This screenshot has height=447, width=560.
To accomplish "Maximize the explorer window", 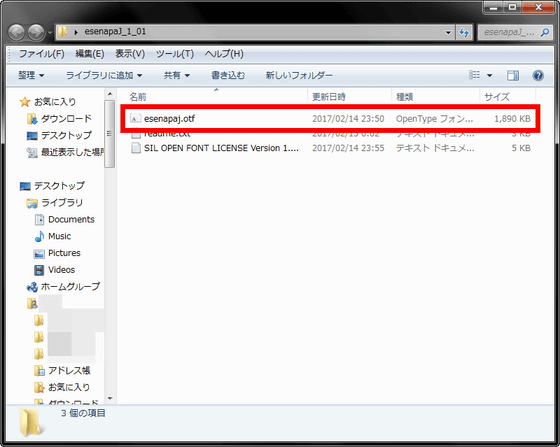I will click(x=512, y=7).
